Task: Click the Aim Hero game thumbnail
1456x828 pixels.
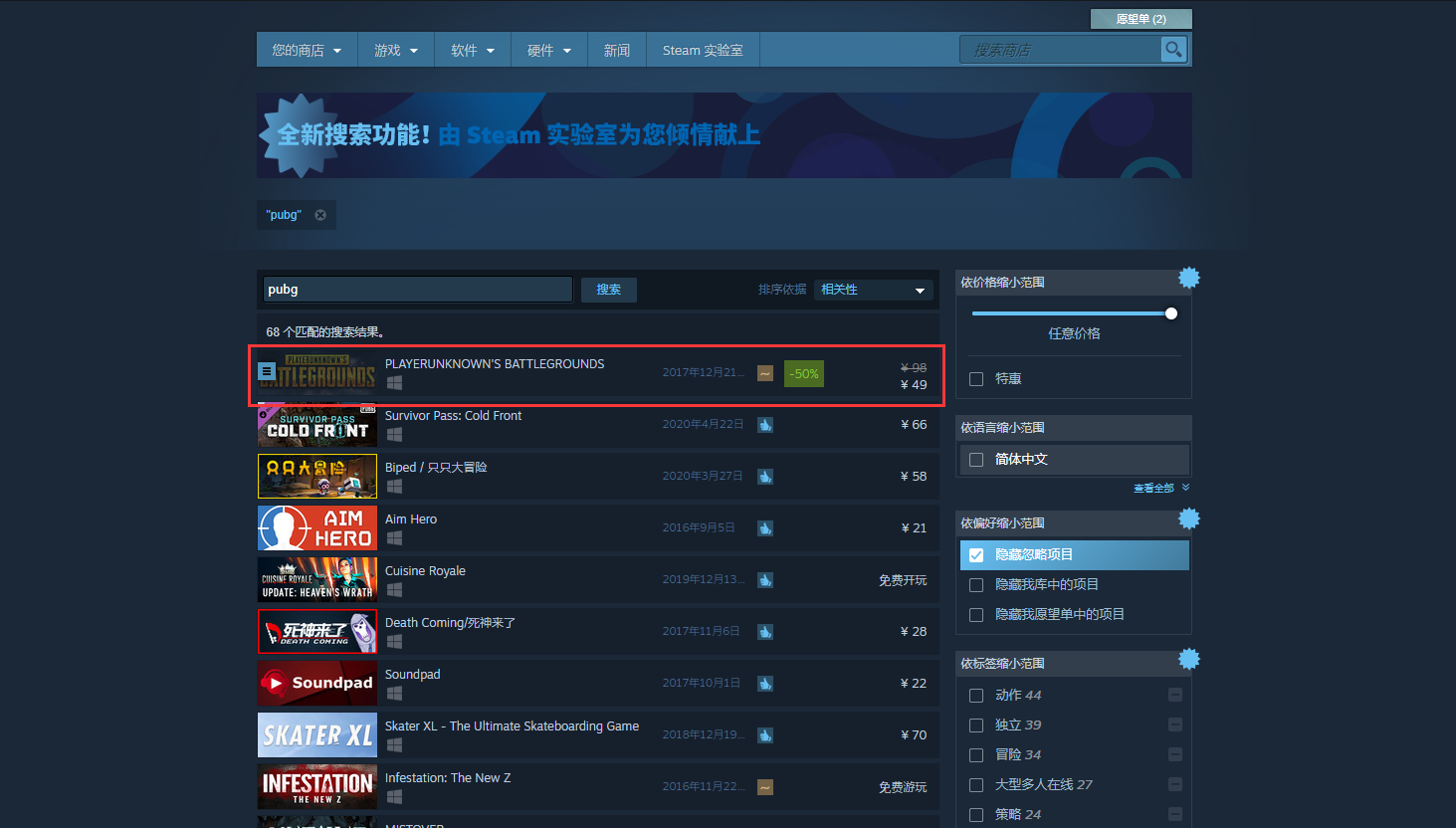Action: 317,528
